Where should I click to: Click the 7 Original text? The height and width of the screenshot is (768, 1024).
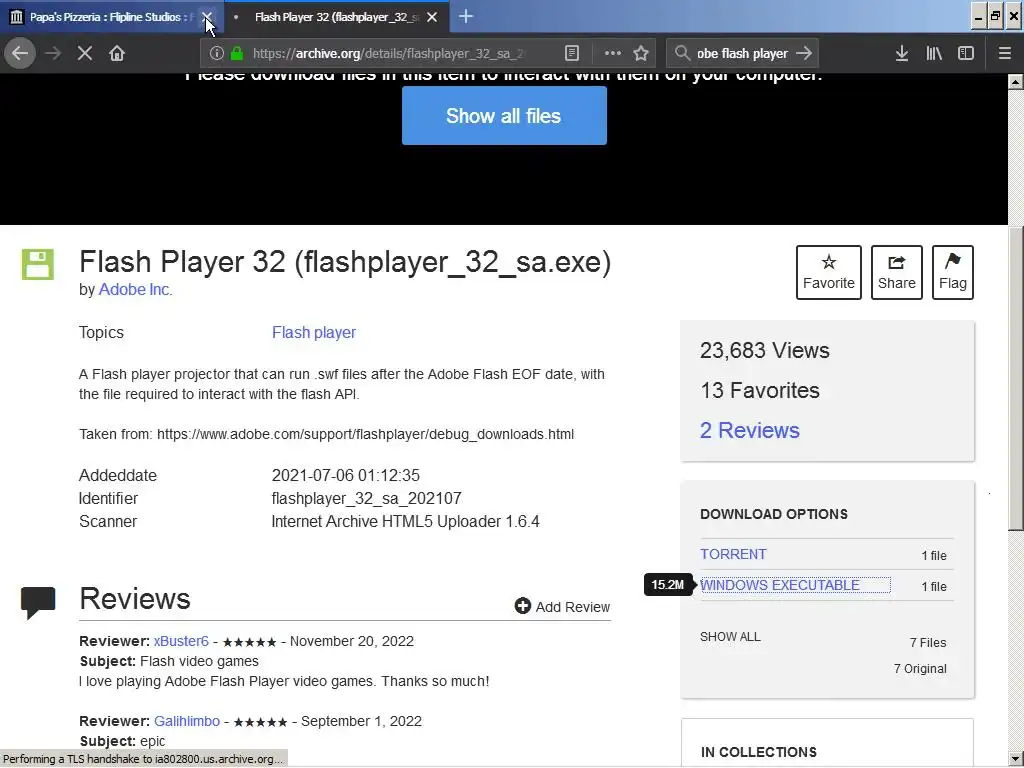[920, 669]
